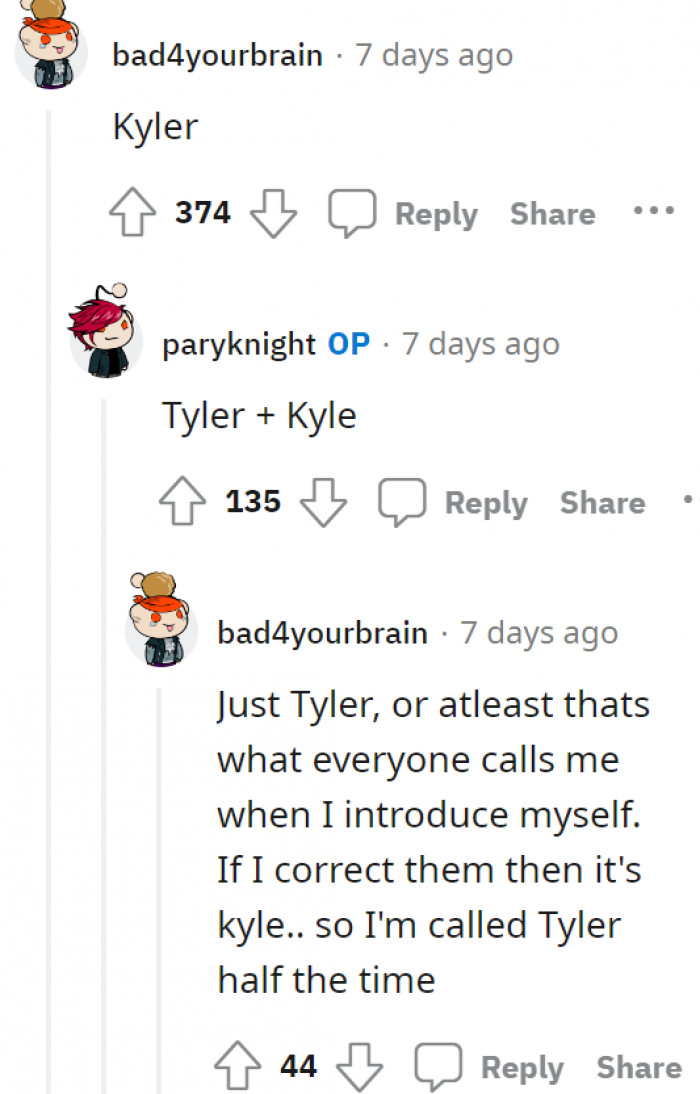Viewport: 700px width, 1094px height.
Task: Click the "7 days ago" timestamp on "Kyler"
Action: [x=434, y=55]
